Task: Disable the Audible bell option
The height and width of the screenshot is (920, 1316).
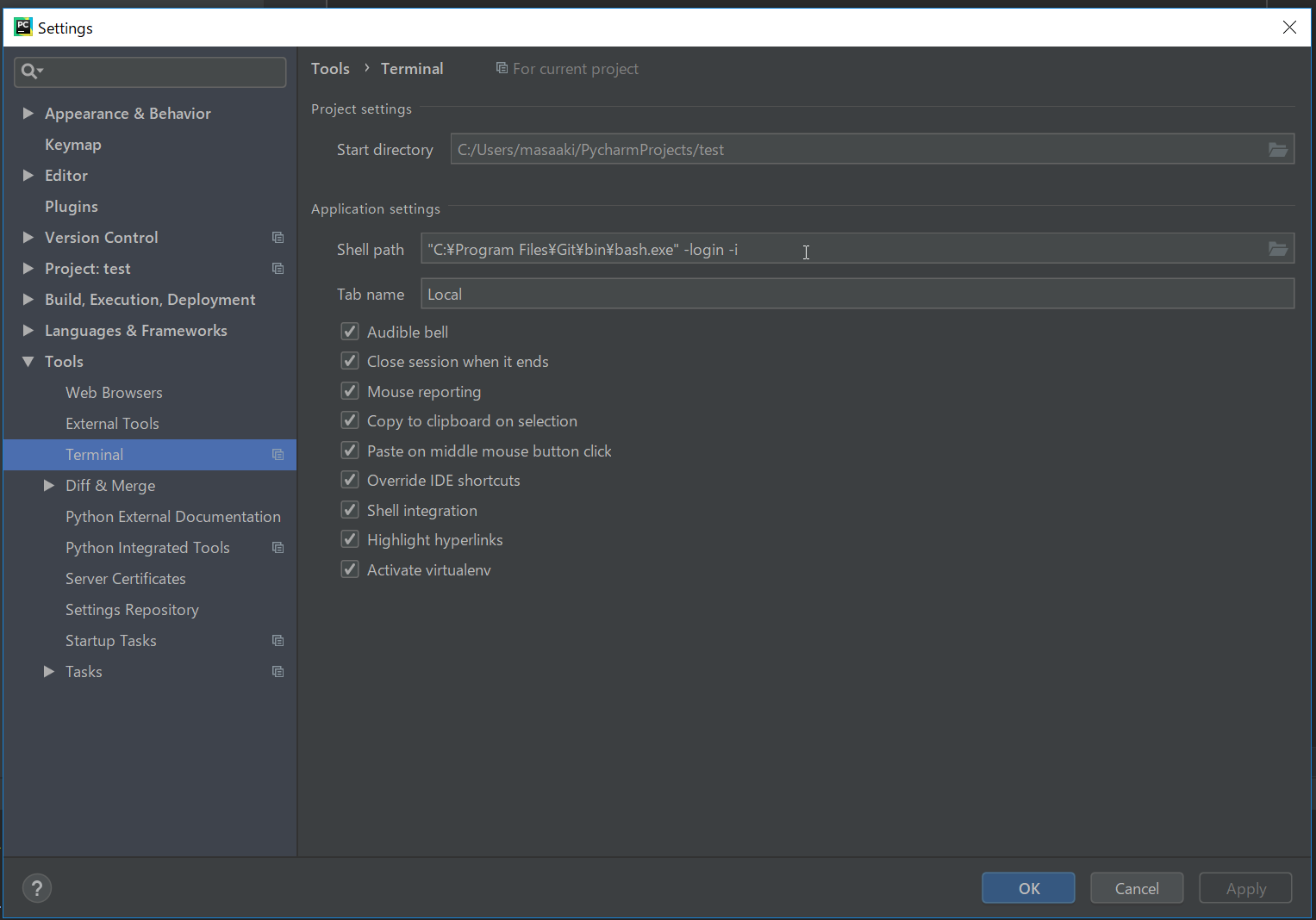Action: point(349,331)
